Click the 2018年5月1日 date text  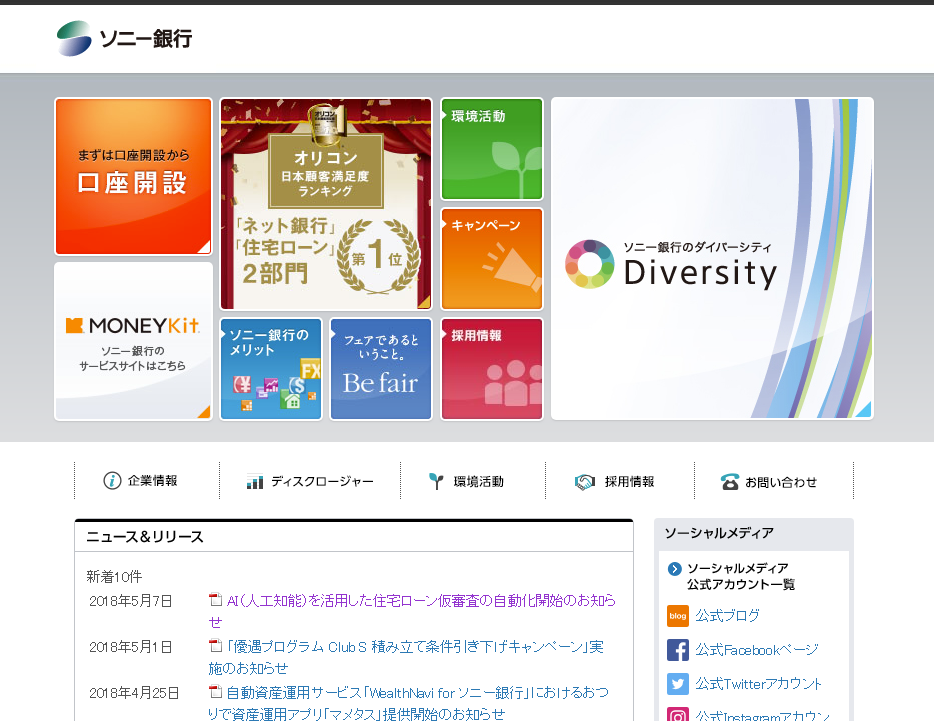(130, 647)
